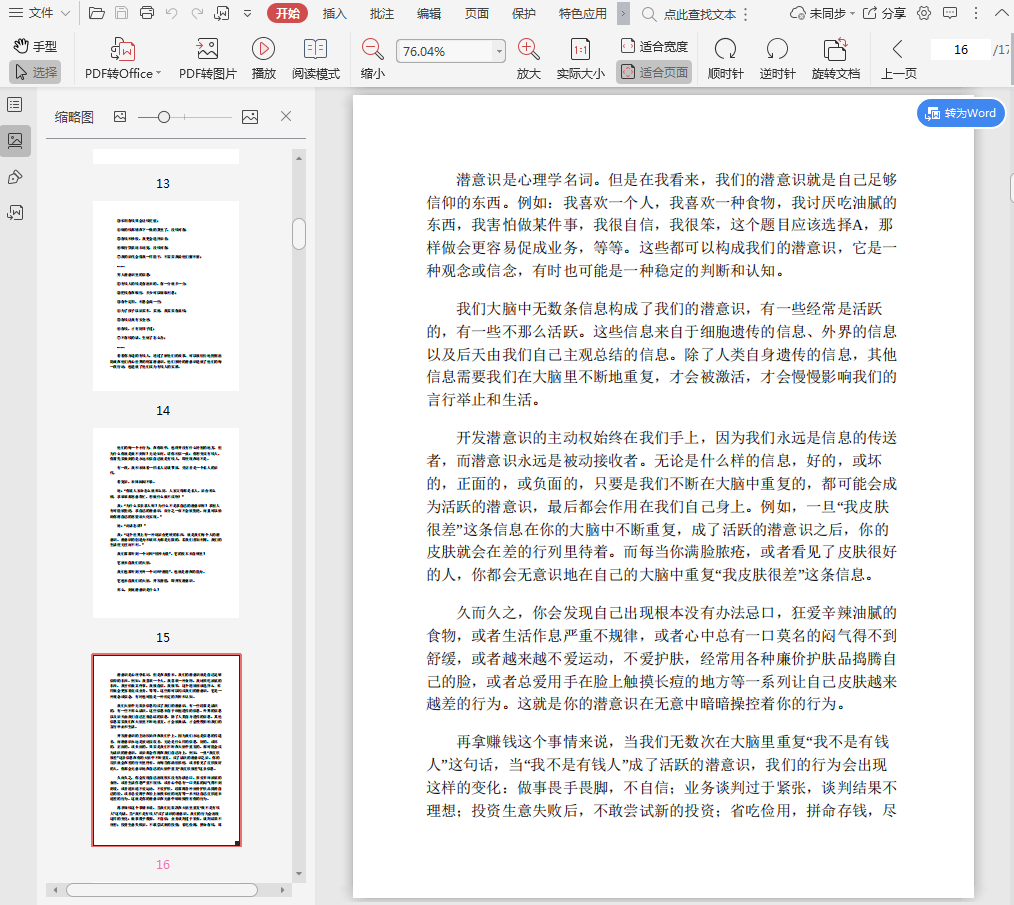The height and width of the screenshot is (905, 1014).
Task: Select the page 15 thumbnail
Action: click(x=166, y=523)
